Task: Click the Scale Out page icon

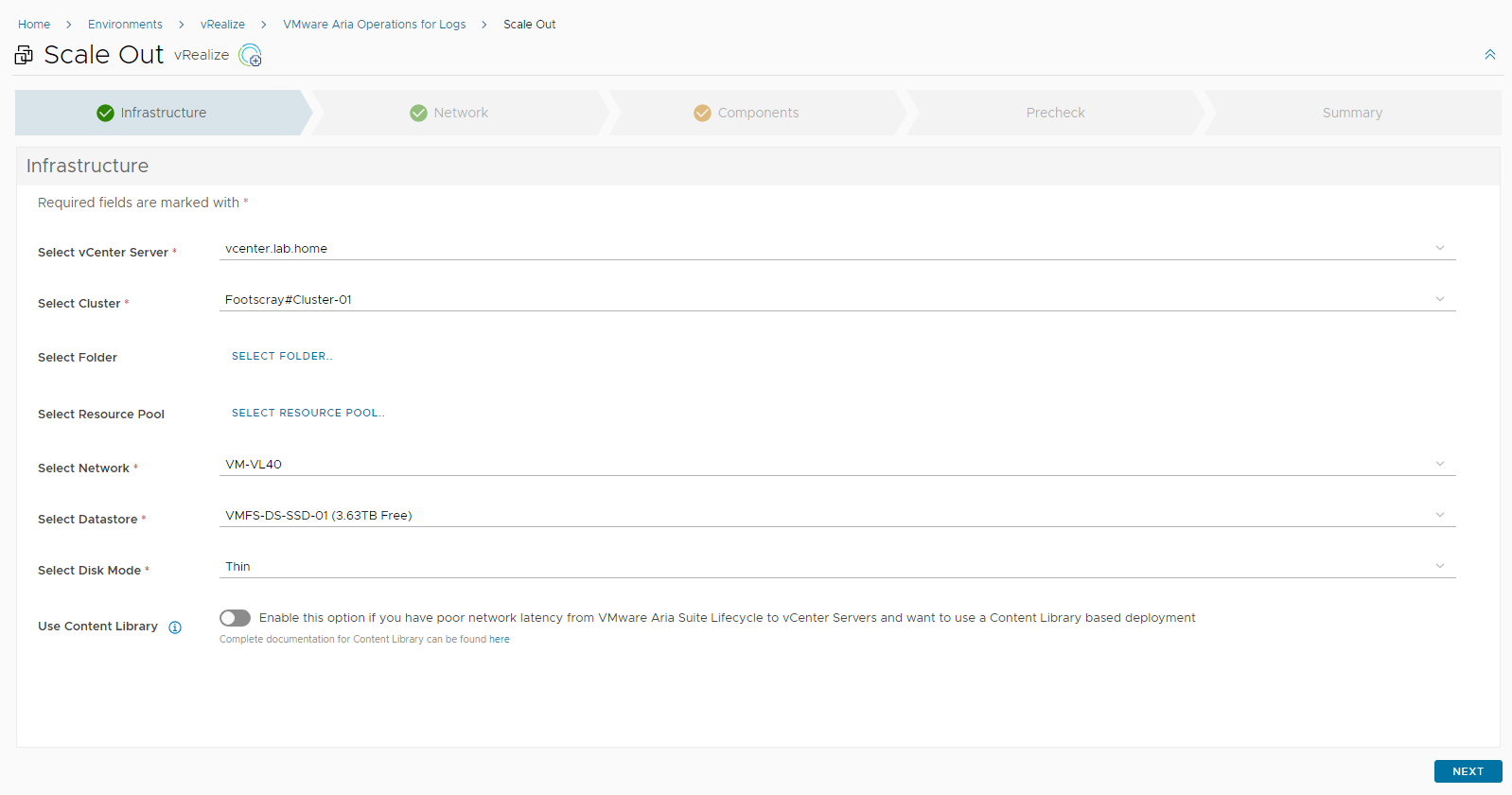Action: (x=24, y=56)
